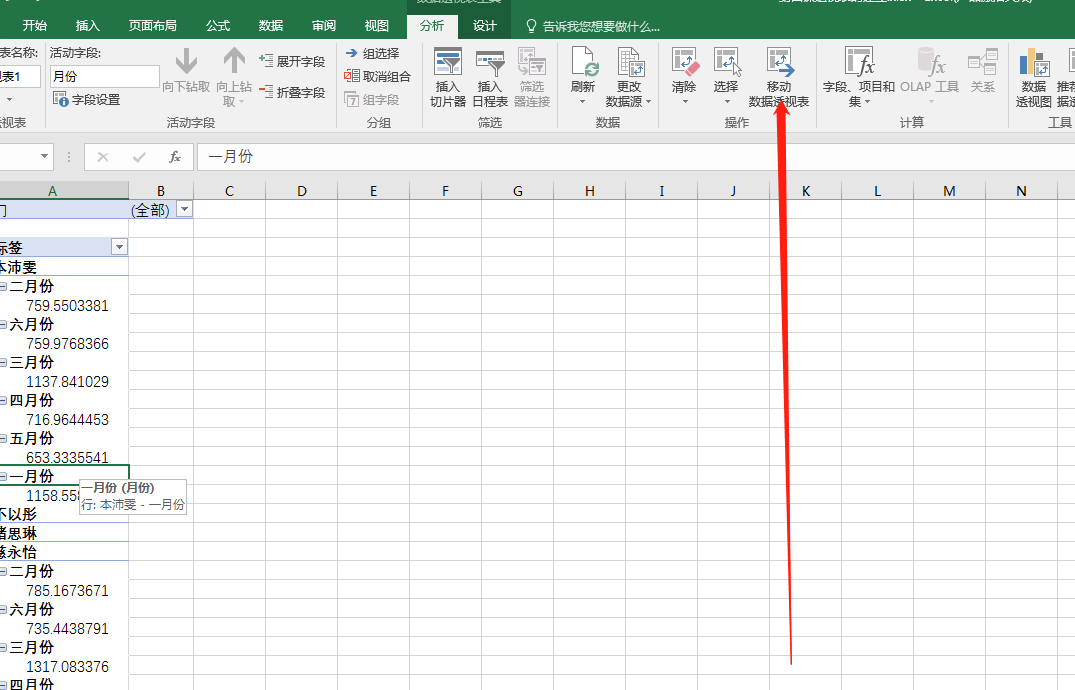Image resolution: width=1075 pixels, height=690 pixels.
Task: Open the row labels filter dropdown arrow
Action: click(119, 247)
